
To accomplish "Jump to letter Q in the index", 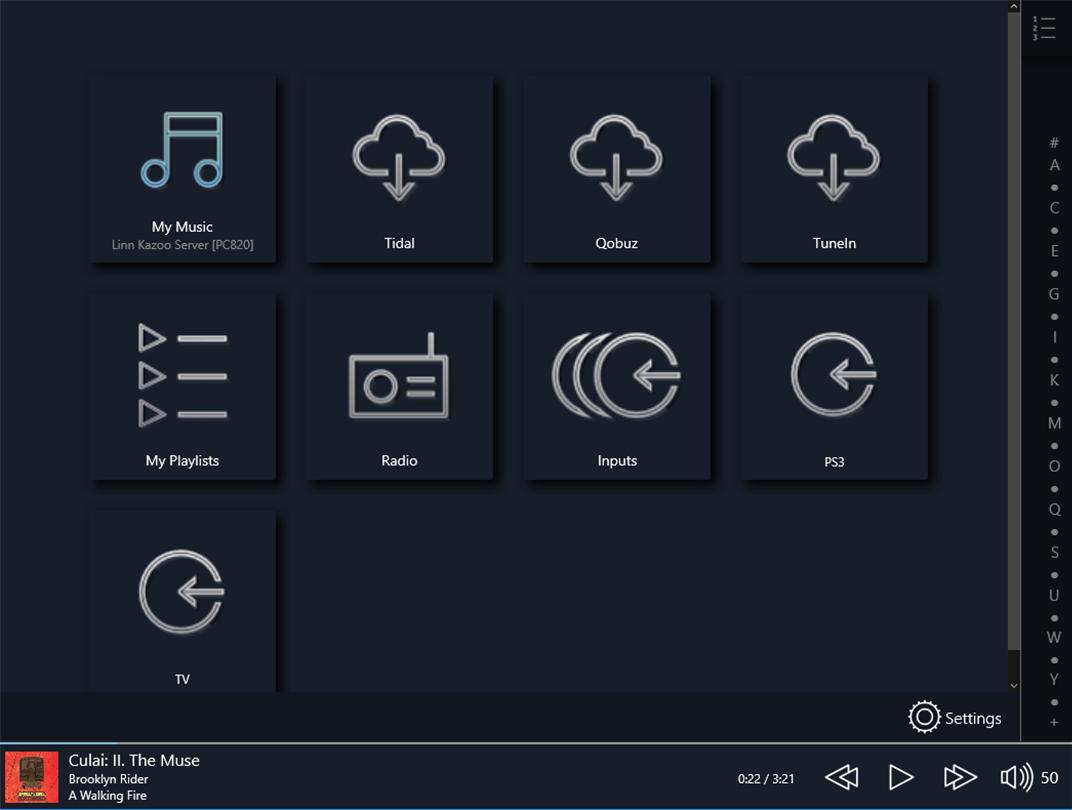I will [x=1054, y=509].
